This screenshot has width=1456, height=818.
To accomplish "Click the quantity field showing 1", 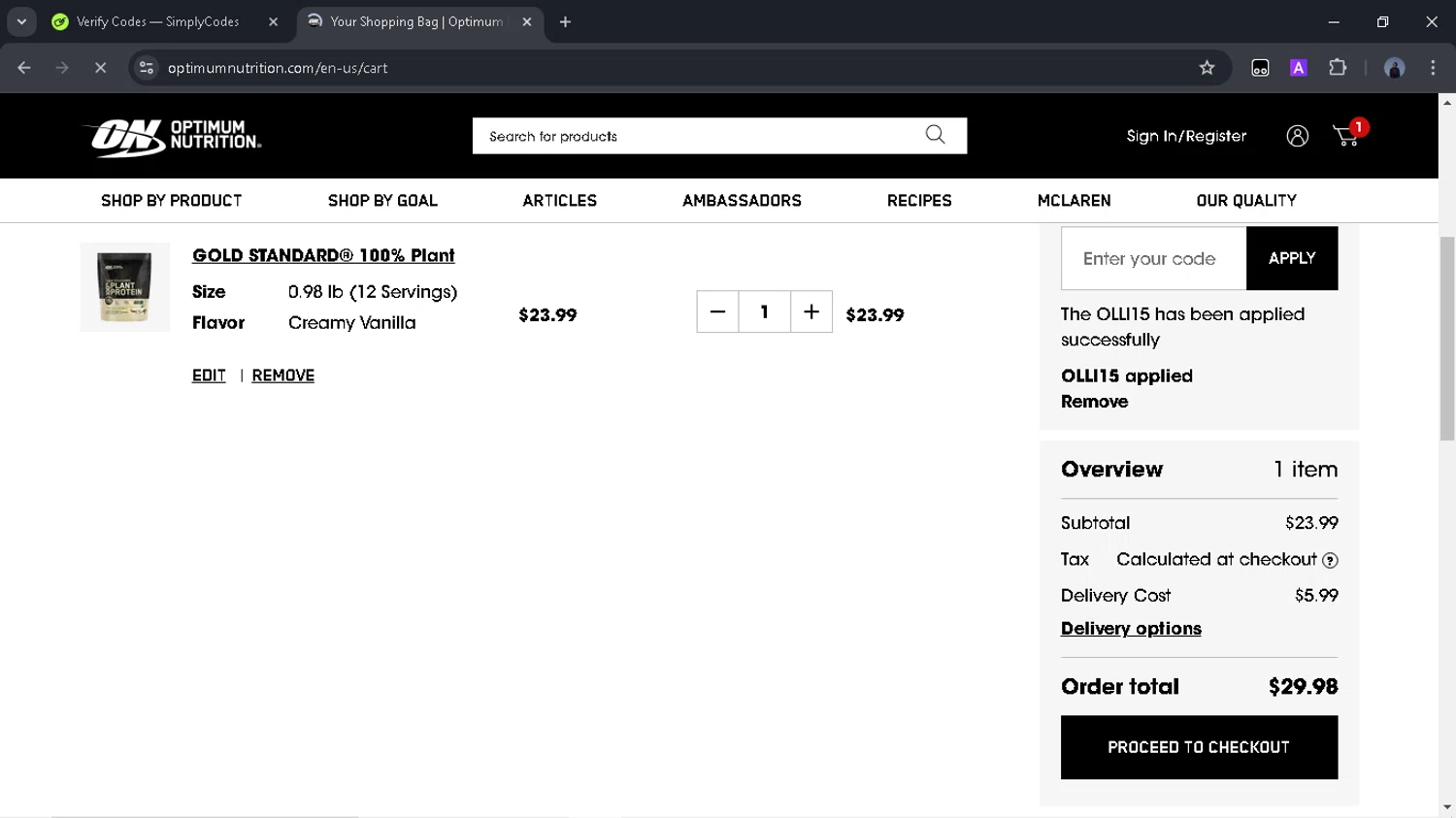I will (764, 311).
